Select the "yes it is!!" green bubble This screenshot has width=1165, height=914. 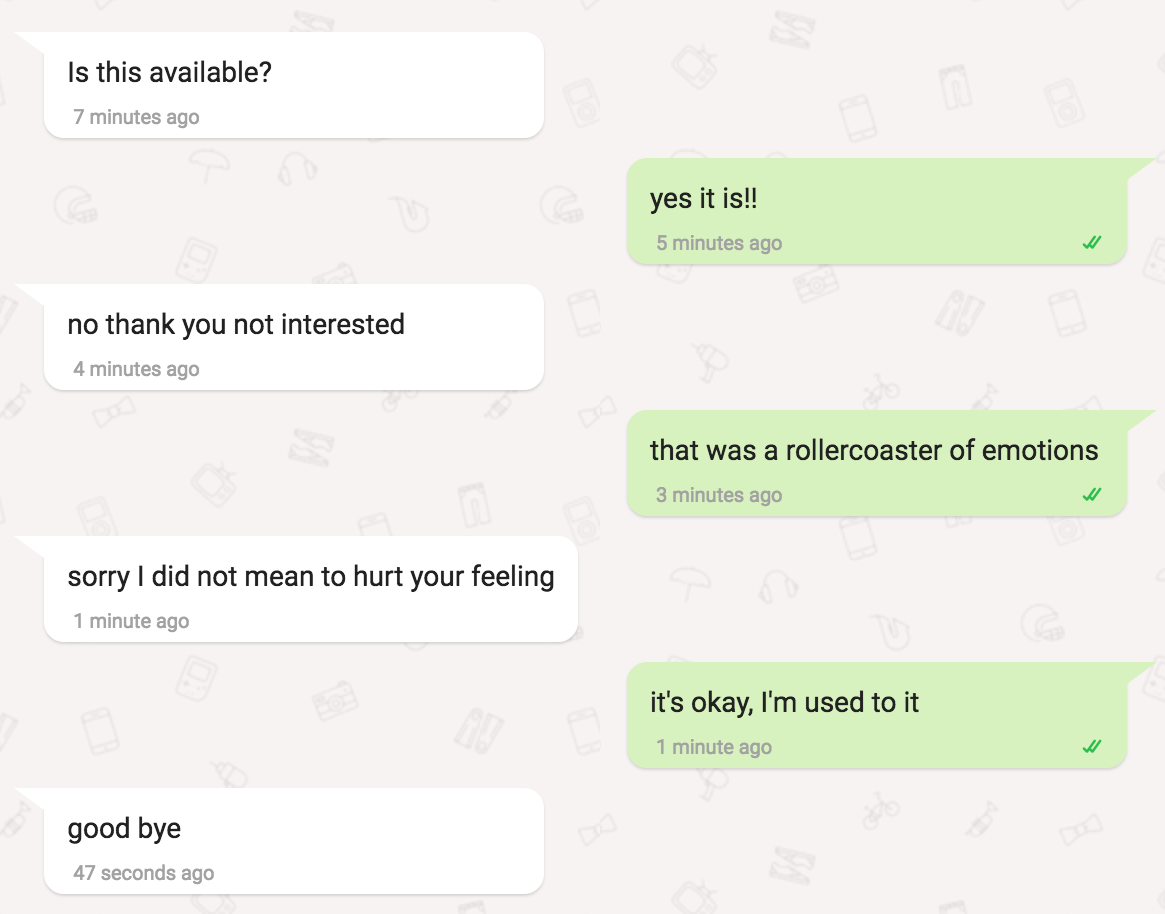pos(877,211)
